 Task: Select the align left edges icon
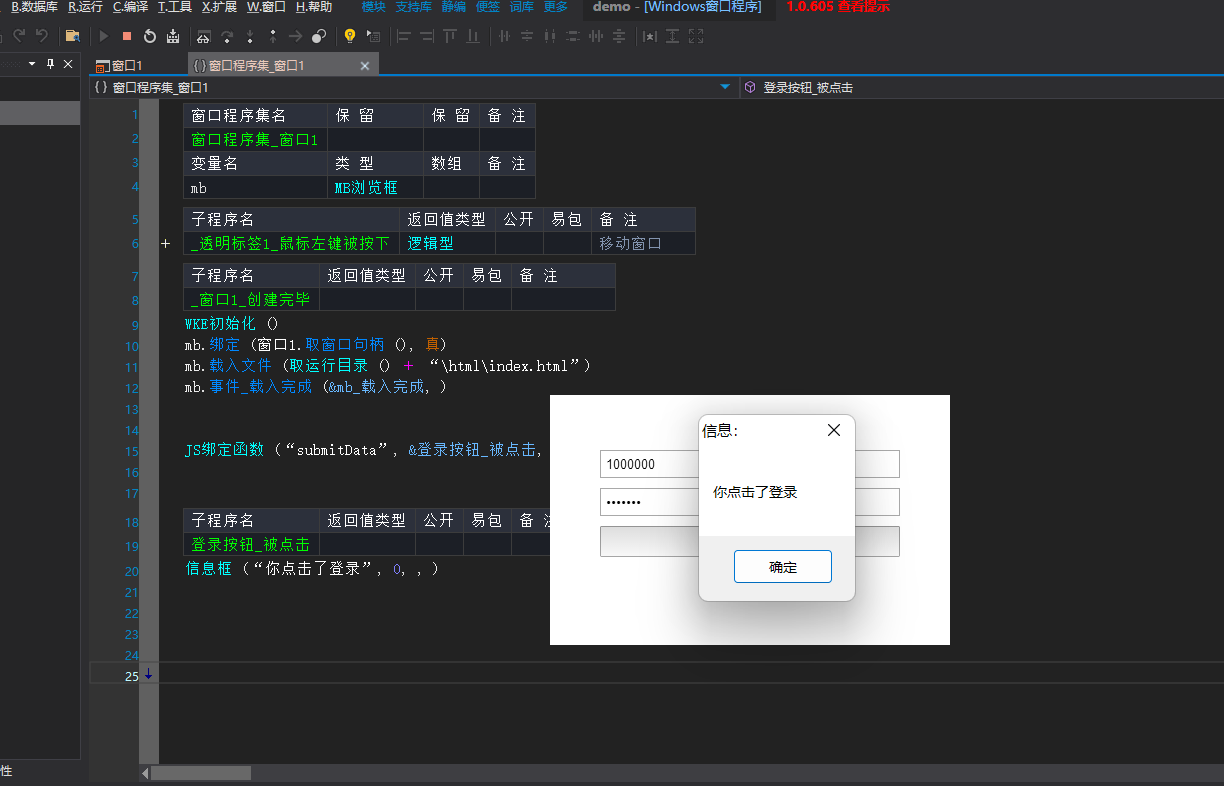pyautogui.click(x=405, y=36)
